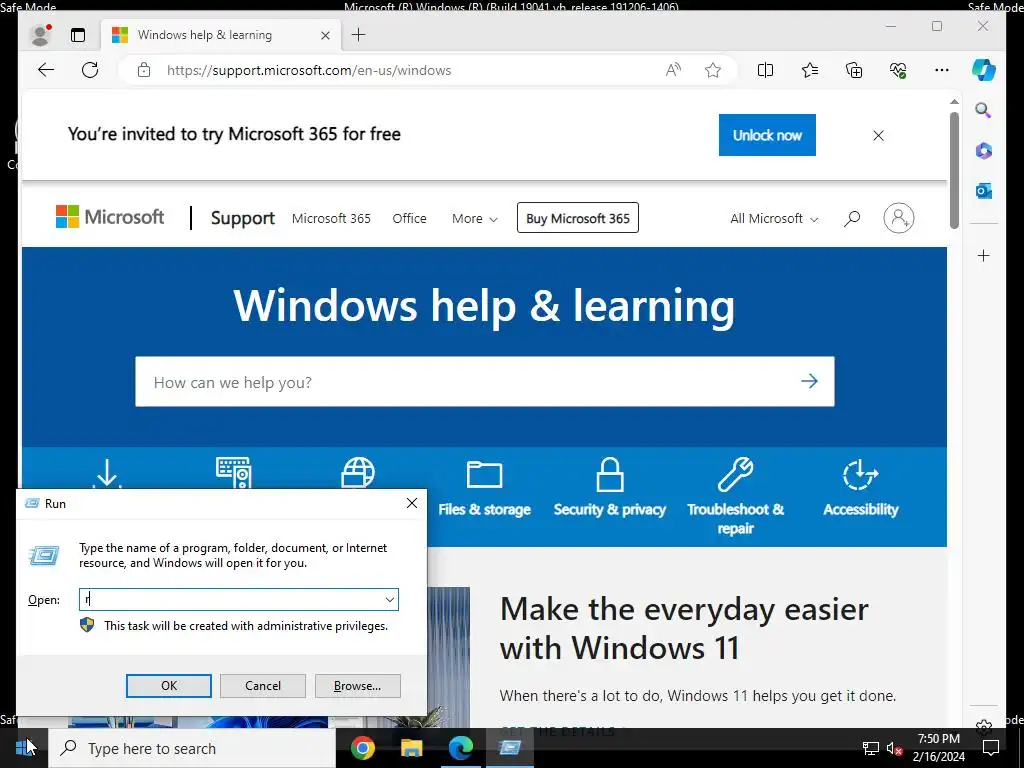Open a new tab with plus button
Viewport: 1024px width, 768px height.
(359, 35)
